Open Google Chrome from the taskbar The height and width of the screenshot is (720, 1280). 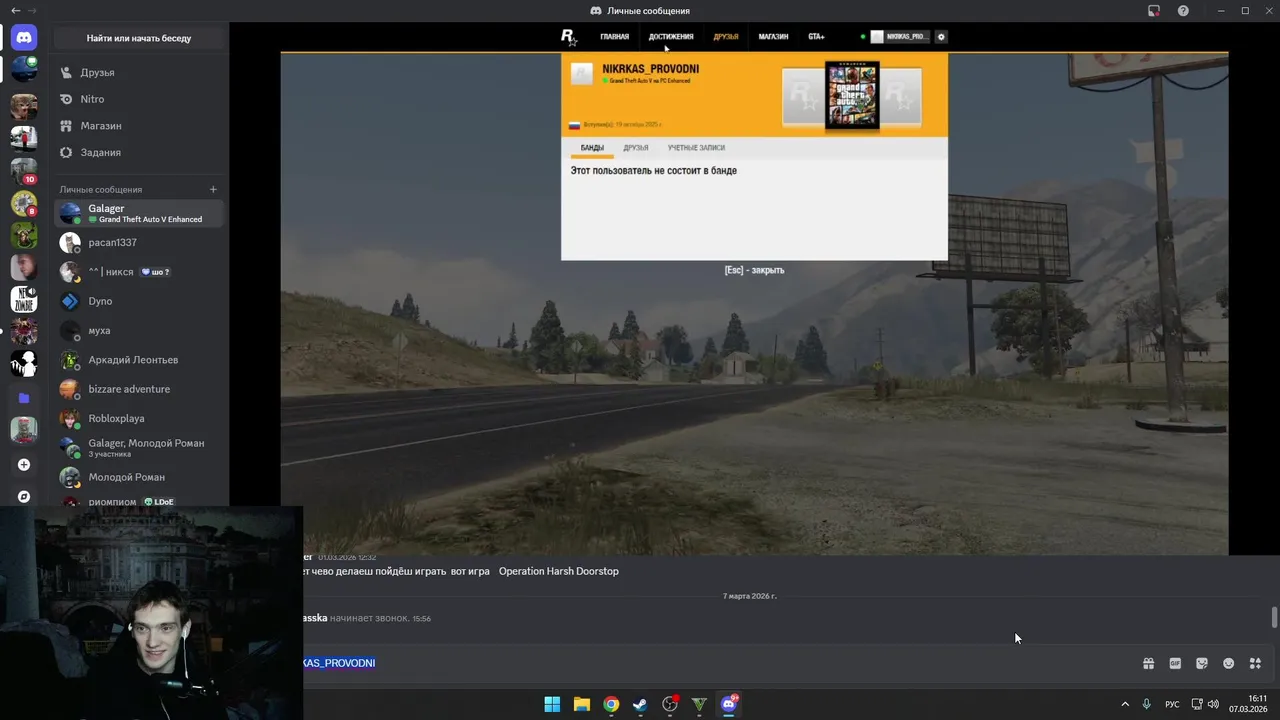pyautogui.click(x=611, y=704)
